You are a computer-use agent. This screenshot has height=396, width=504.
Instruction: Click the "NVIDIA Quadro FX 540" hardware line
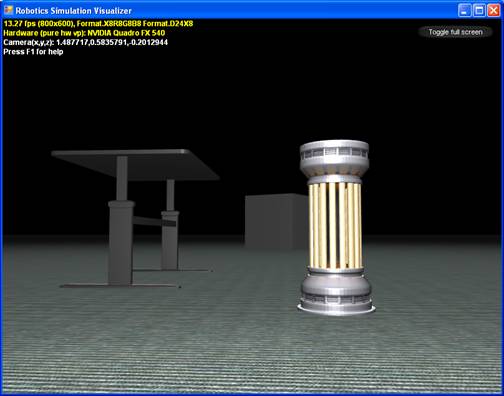(84, 33)
